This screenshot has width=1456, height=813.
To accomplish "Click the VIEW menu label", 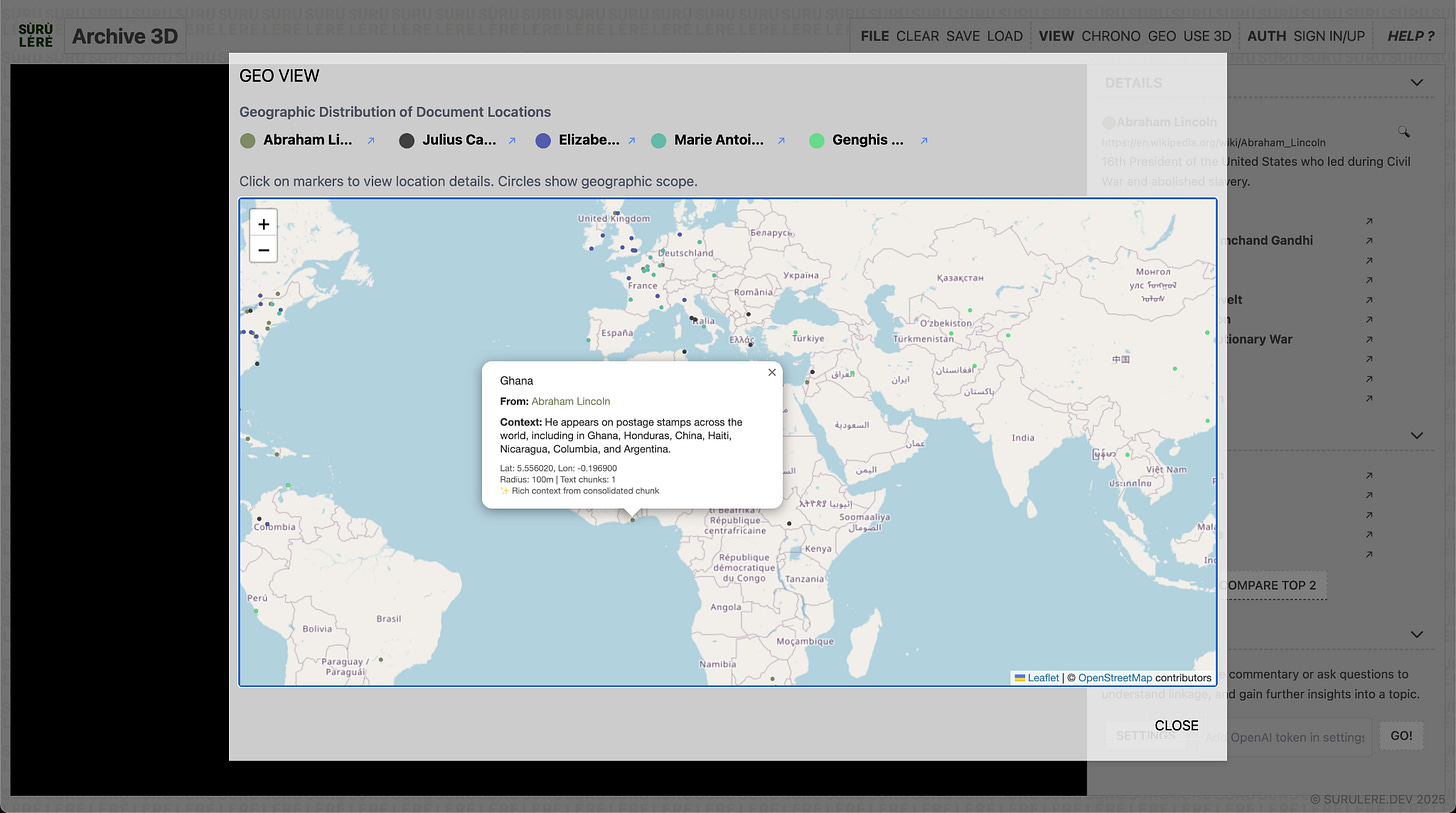I will tap(1056, 36).
